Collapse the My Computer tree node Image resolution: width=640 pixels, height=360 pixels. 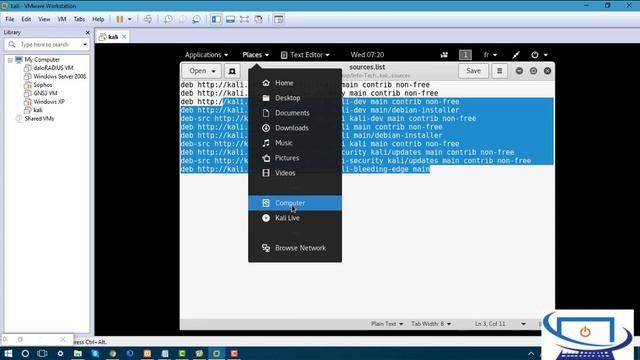(x=10, y=60)
